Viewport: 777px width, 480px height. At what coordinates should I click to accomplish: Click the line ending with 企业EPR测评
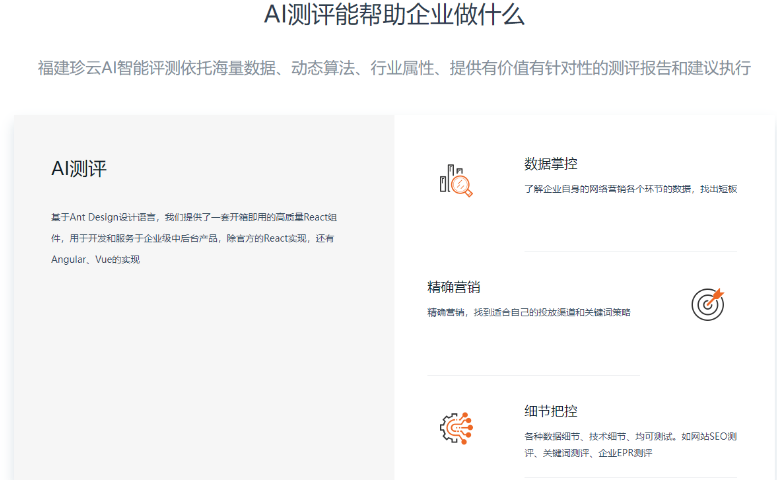click(x=588, y=454)
